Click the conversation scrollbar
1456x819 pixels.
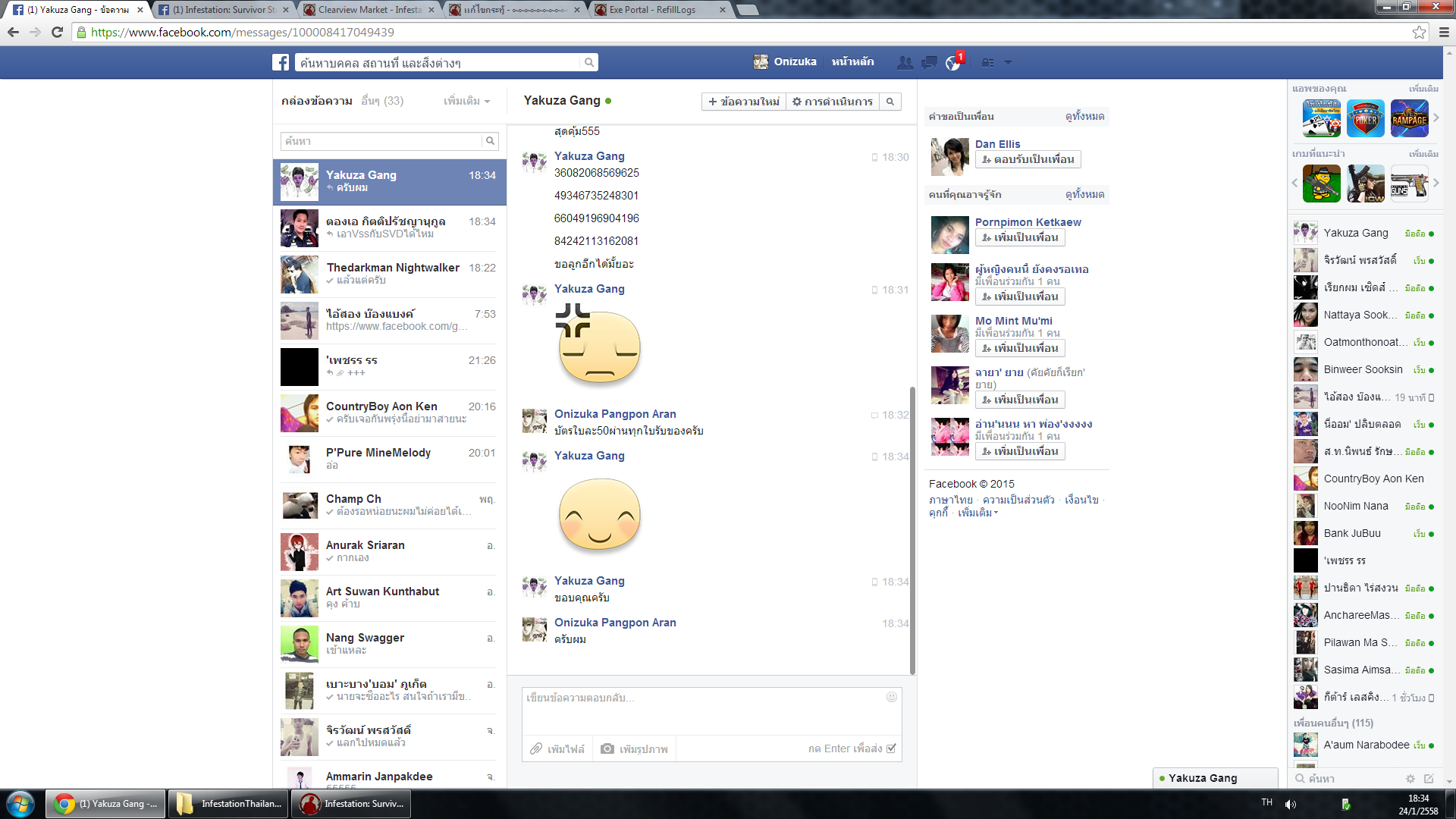[912, 531]
